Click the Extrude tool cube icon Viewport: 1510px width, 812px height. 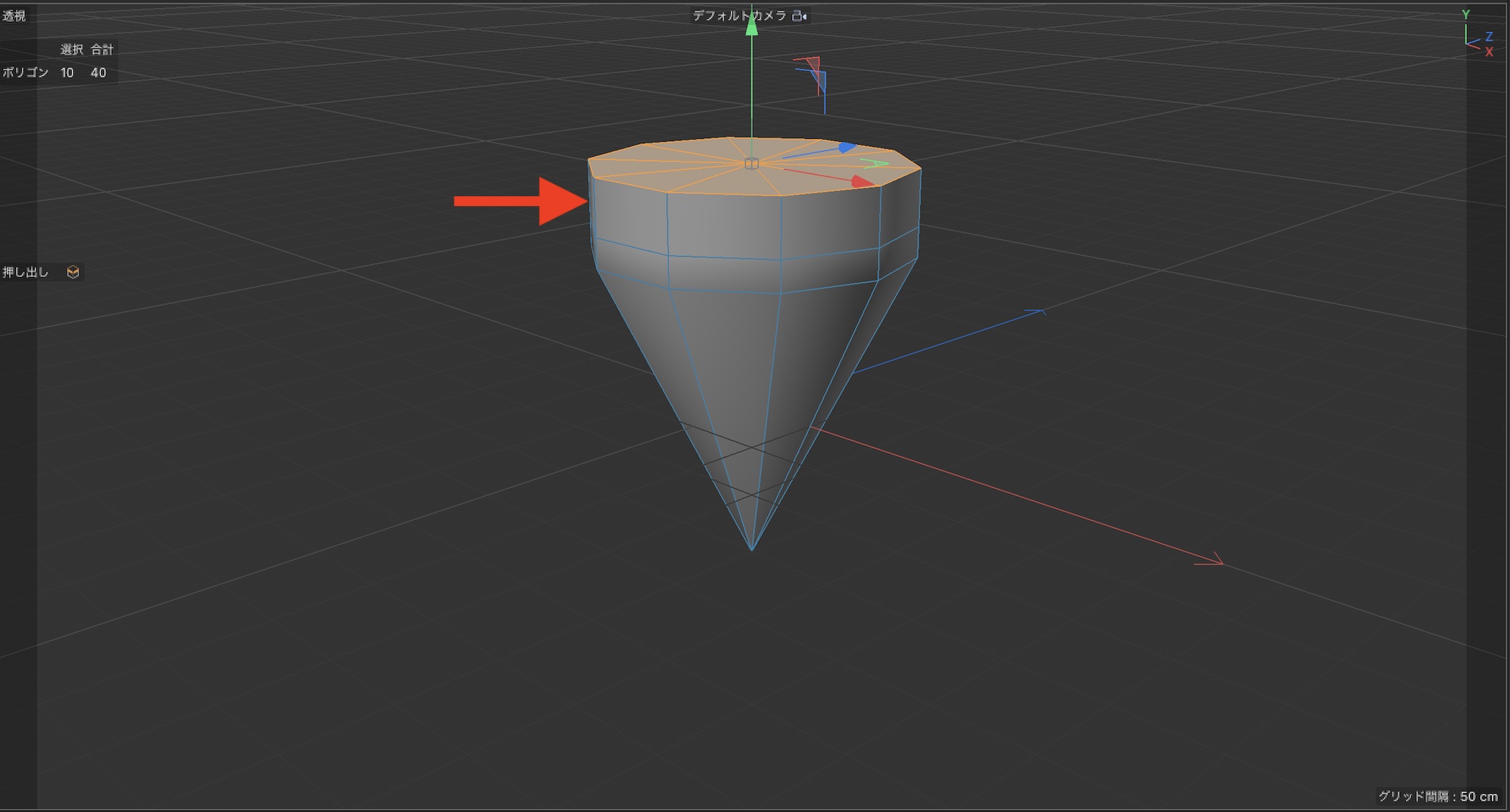(x=73, y=272)
